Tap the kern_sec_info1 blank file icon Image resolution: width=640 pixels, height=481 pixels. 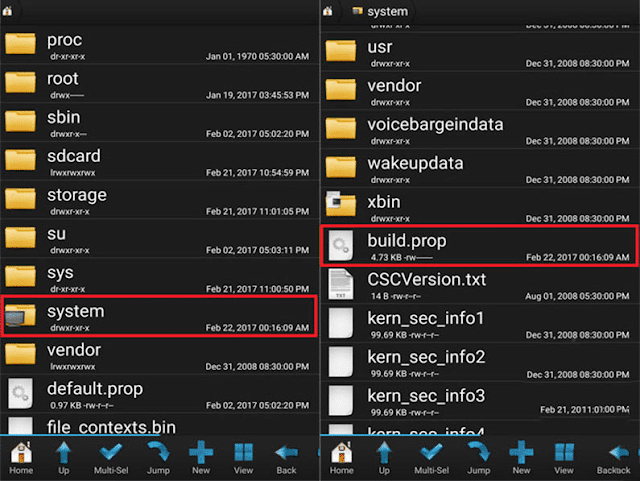pyautogui.click(x=341, y=323)
